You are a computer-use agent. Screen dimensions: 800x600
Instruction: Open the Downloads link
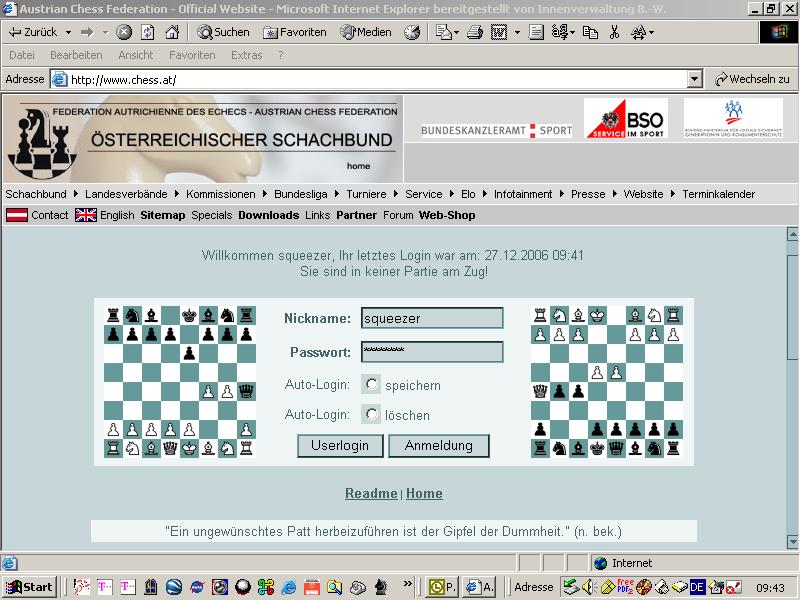point(268,215)
